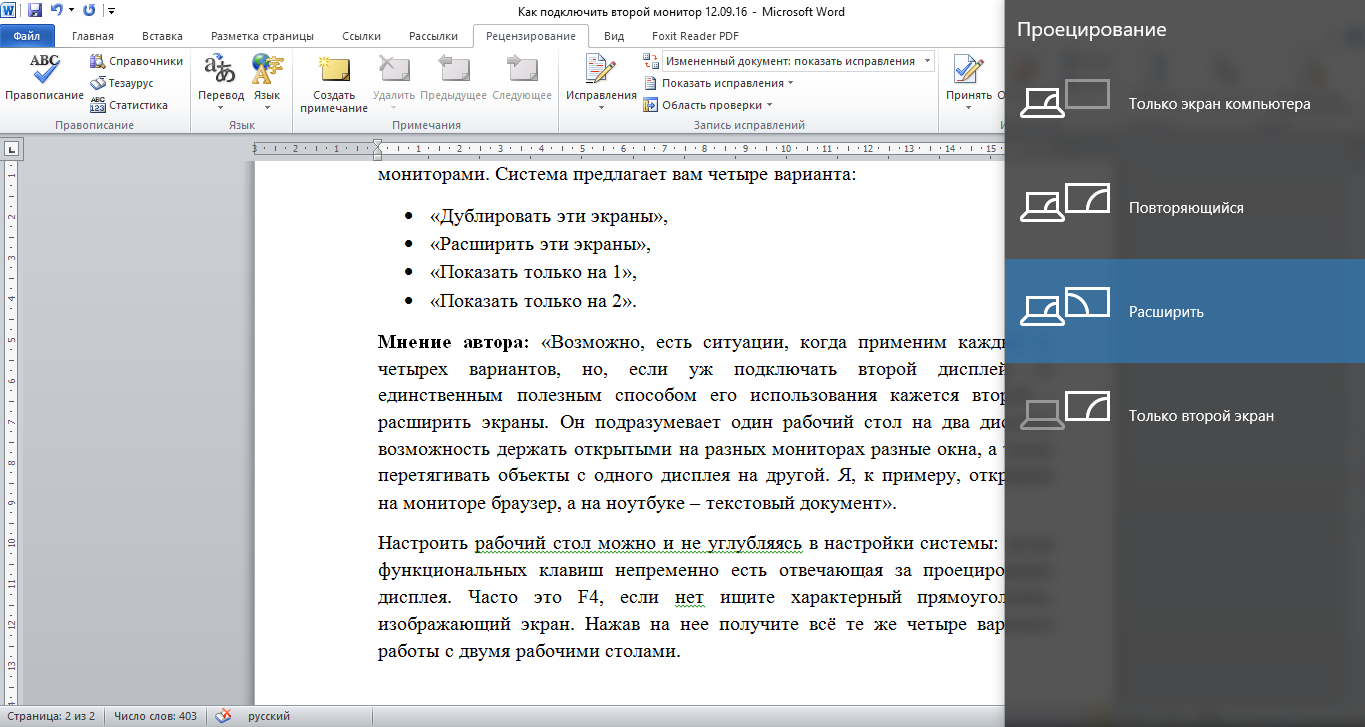Click the word count Число слов indicator
This screenshot has width=1365, height=727.
coord(155,716)
